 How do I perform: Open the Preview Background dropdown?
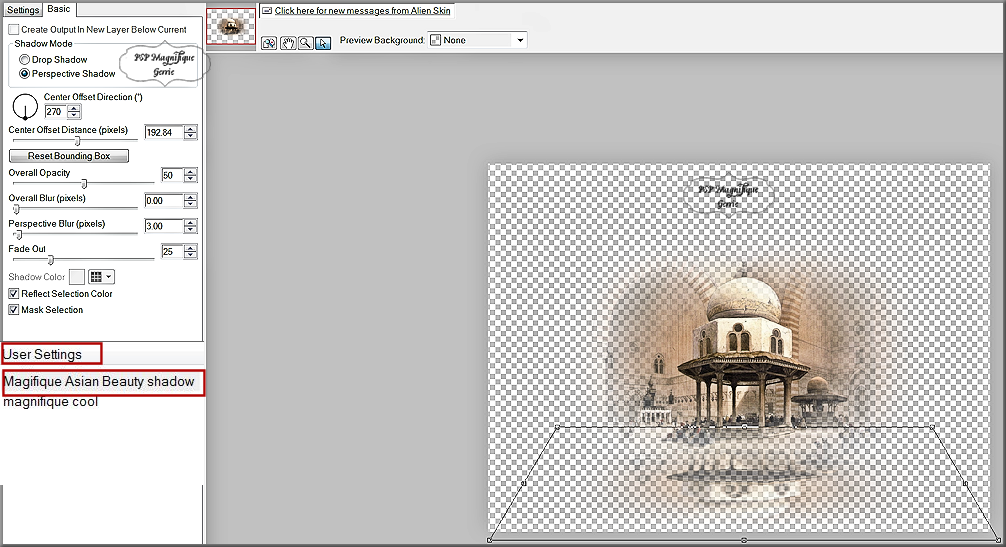coord(520,40)
